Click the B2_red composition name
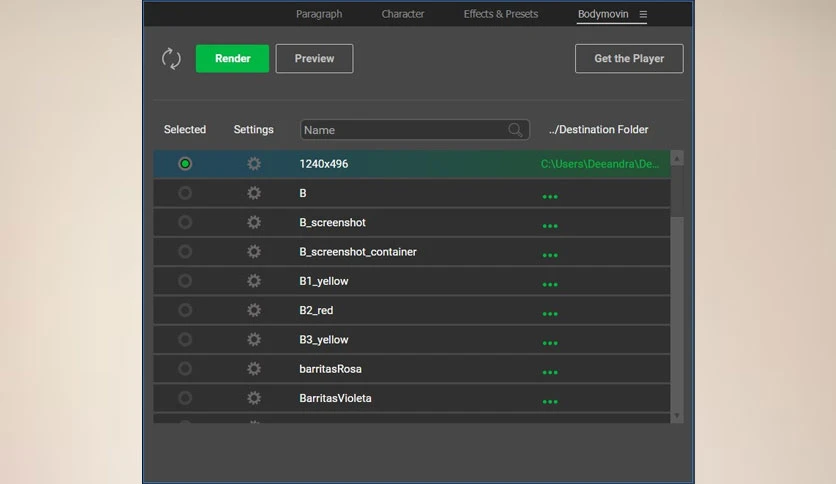The width and height of the screenshot is (836, 484). tap(316, 311)
